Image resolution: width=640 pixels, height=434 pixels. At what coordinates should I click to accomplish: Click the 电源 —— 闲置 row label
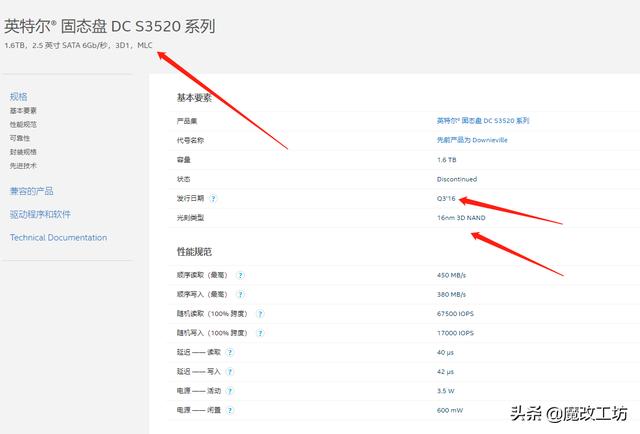[x=198, y=410]
